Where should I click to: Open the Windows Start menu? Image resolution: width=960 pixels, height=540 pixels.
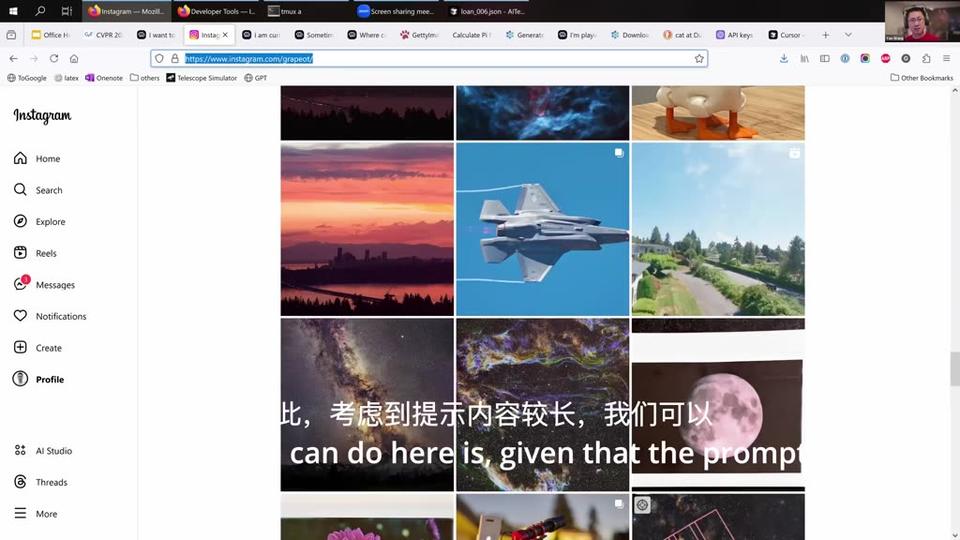(13, 11)
